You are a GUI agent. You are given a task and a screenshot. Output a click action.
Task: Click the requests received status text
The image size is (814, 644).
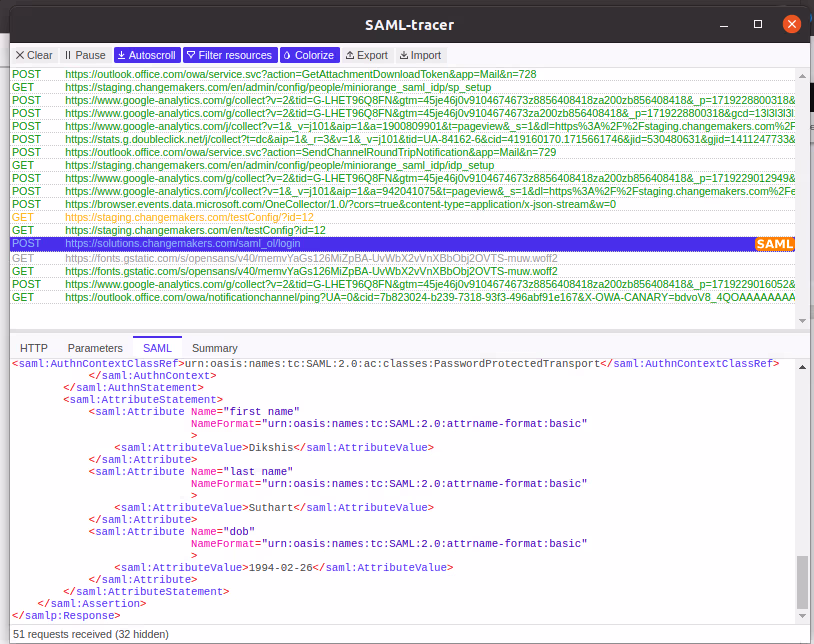coord(91,634)
